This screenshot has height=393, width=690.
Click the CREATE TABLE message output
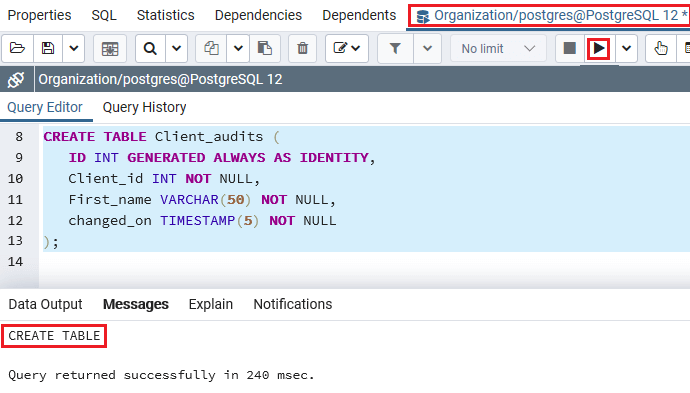point(54,336)
